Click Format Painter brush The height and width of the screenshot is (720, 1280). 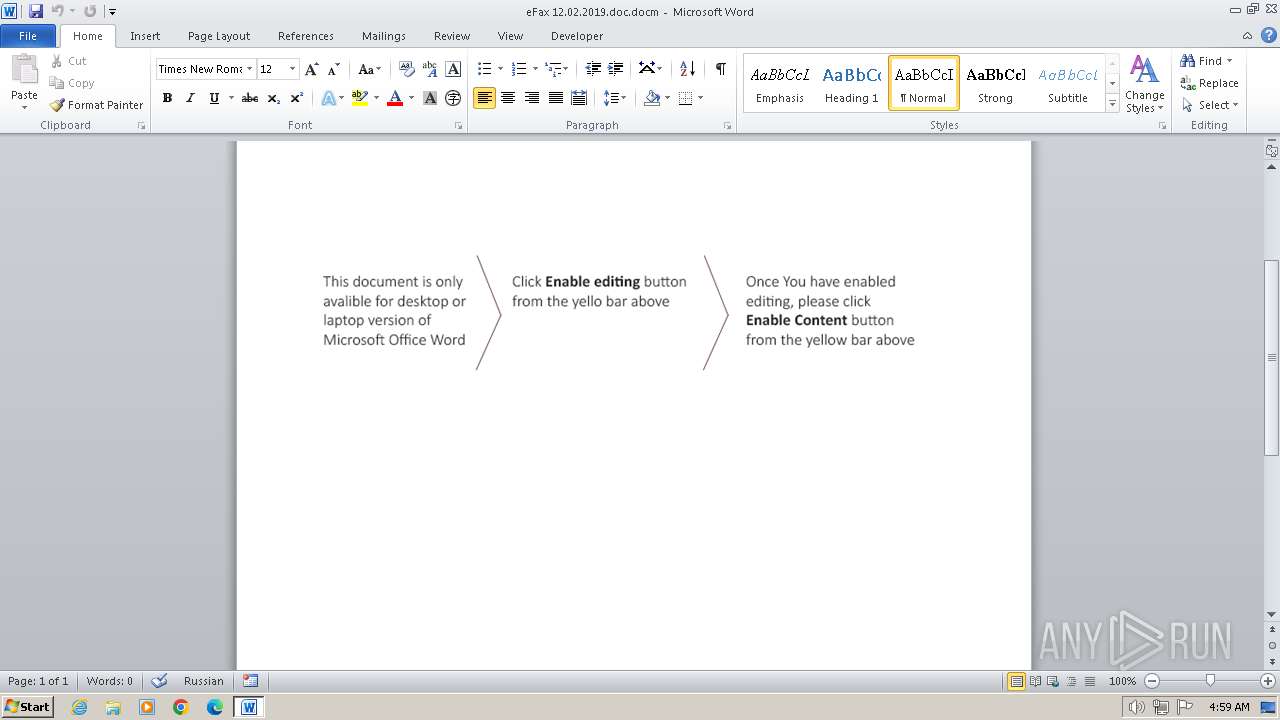coord(57,105)
